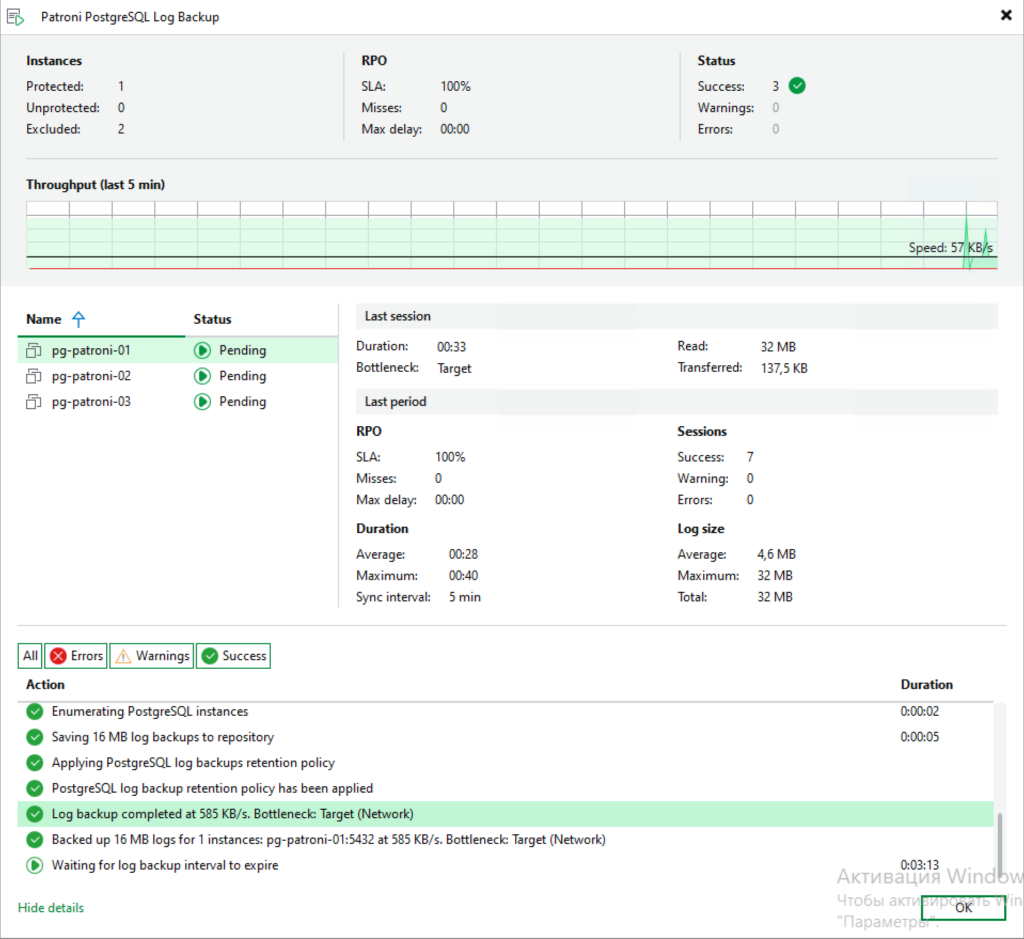Image resolution: width=1024 pixels, height=939 pixels.
Task: Click the Duration column header in log
Action: [x=926, y=684]
